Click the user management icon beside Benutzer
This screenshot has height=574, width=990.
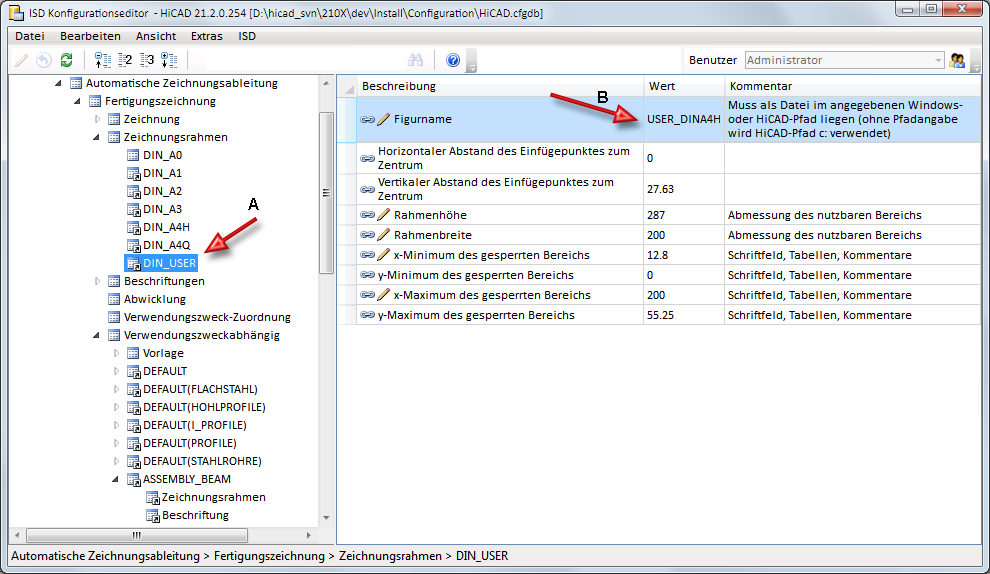[957, 60]
